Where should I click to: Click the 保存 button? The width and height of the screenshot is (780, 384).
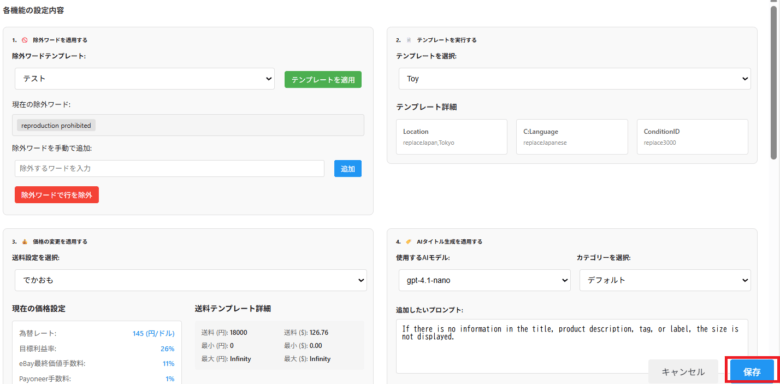point(752,372)
